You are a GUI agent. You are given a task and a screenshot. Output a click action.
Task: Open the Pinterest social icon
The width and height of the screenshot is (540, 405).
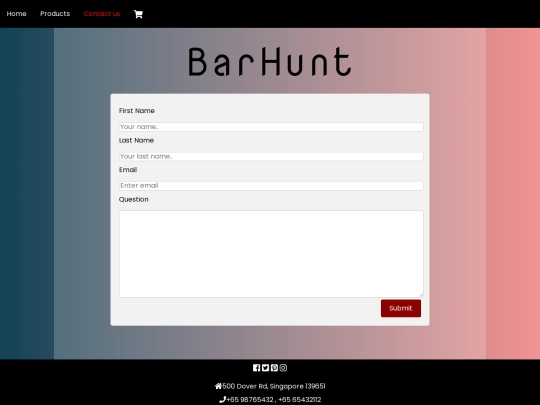(274, 368)
